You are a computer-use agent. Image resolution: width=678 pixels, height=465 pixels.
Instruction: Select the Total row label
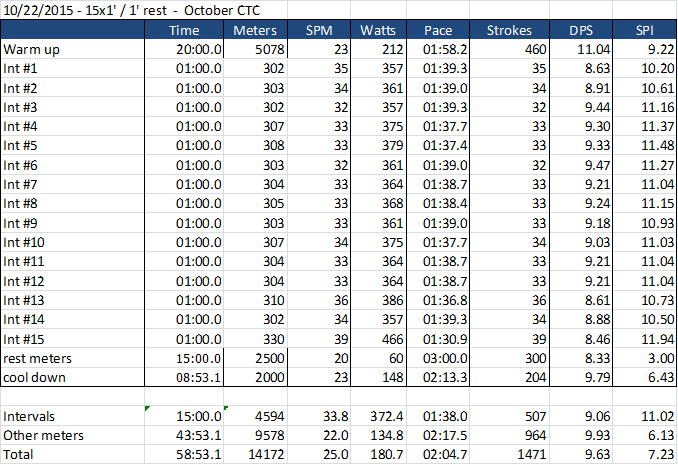coord(18,454)
